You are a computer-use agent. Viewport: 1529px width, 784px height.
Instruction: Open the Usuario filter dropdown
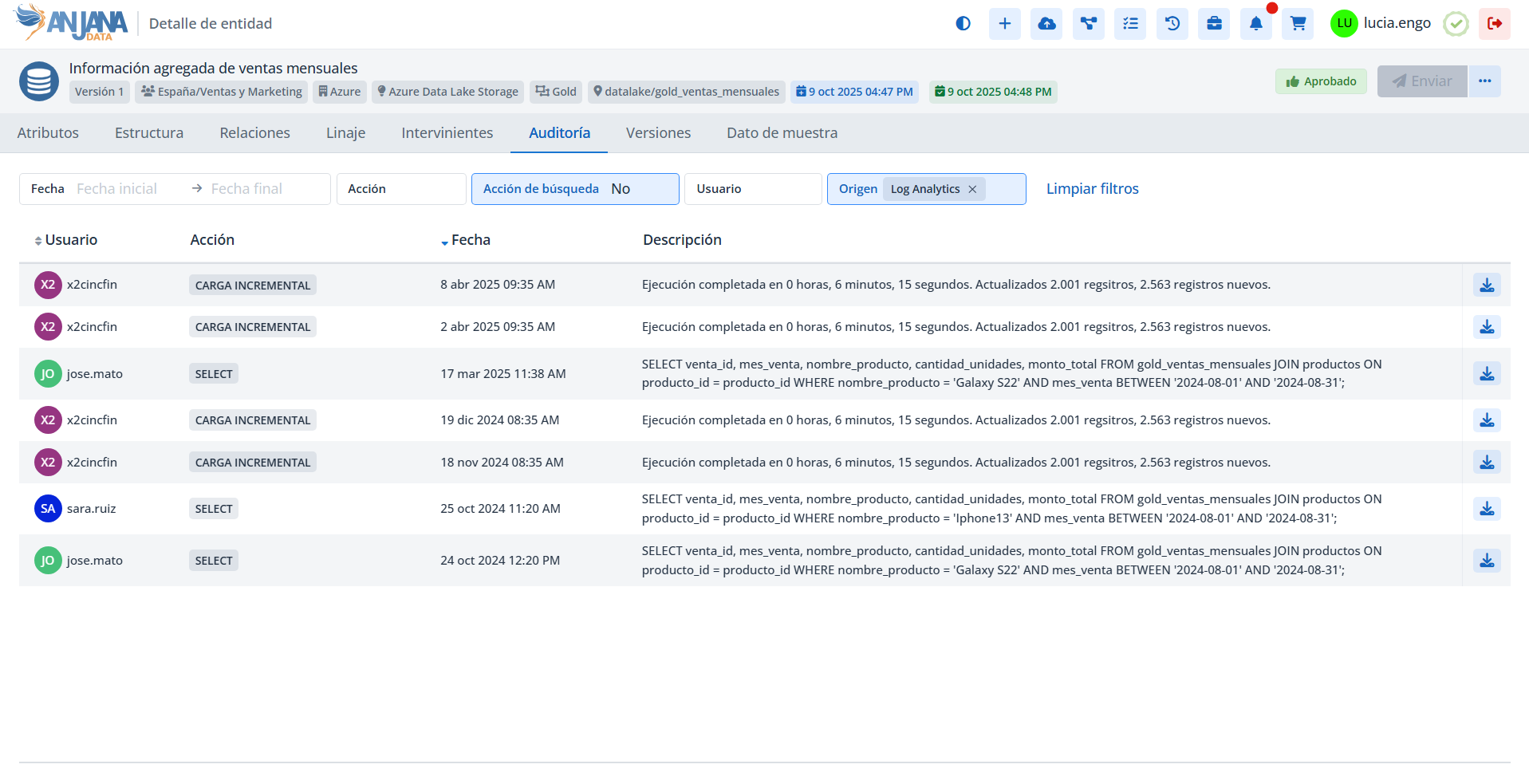[x=752, y=189]
